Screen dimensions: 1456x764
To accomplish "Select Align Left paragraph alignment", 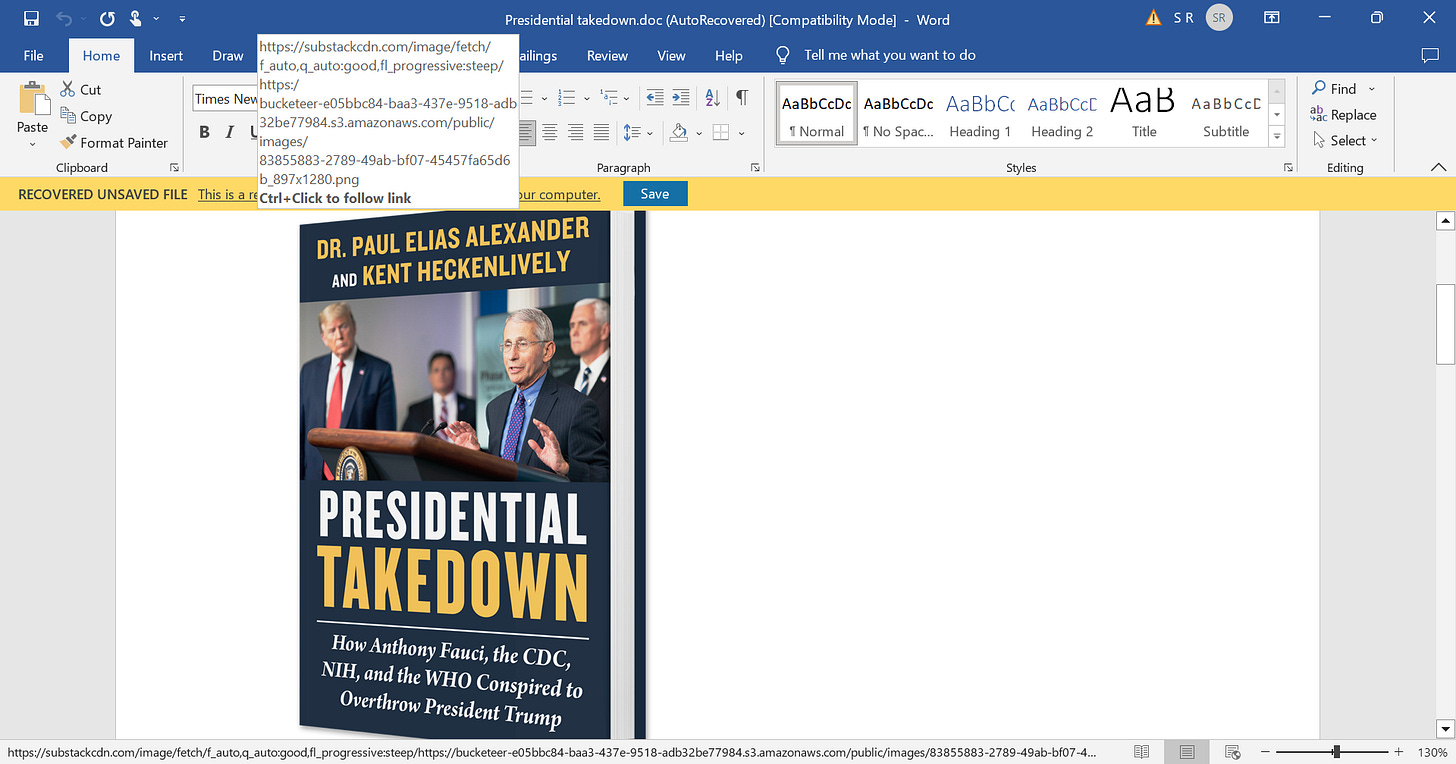I will pyautogui.click(x=527, y=132).
